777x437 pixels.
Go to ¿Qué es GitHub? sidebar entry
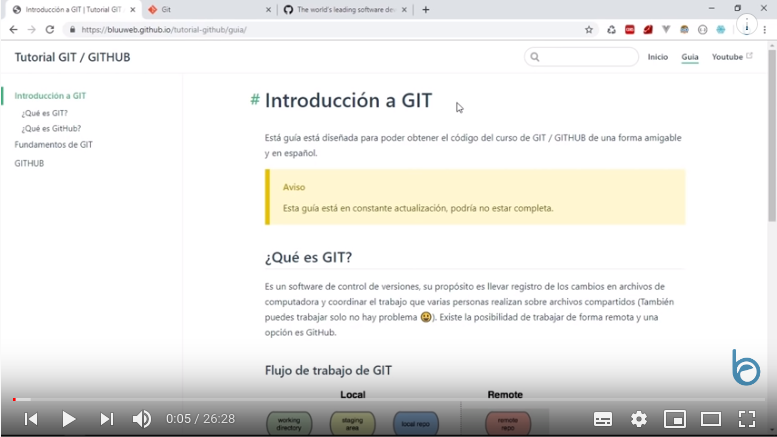coord(51,128)
